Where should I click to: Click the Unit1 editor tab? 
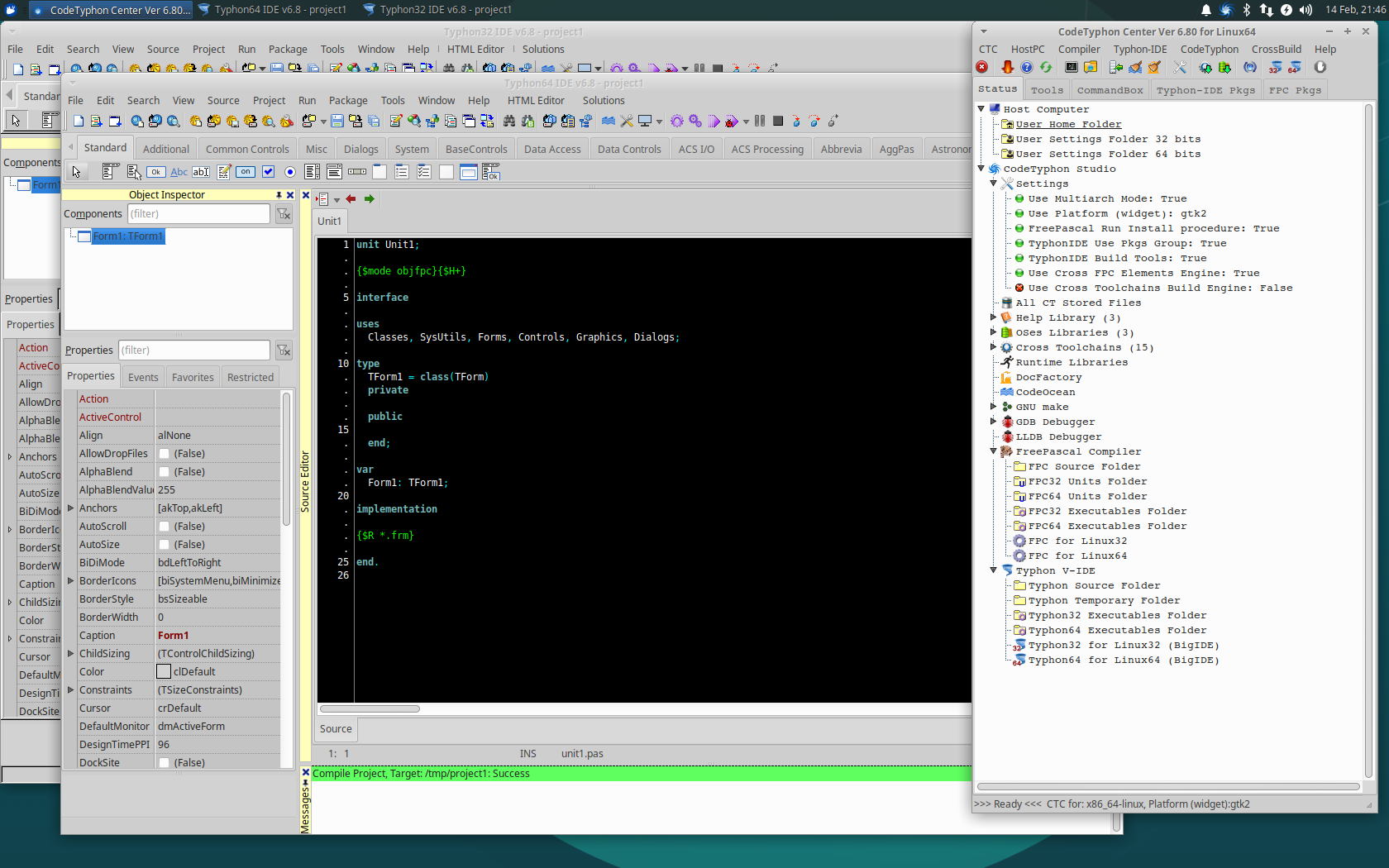coord(330,221)
